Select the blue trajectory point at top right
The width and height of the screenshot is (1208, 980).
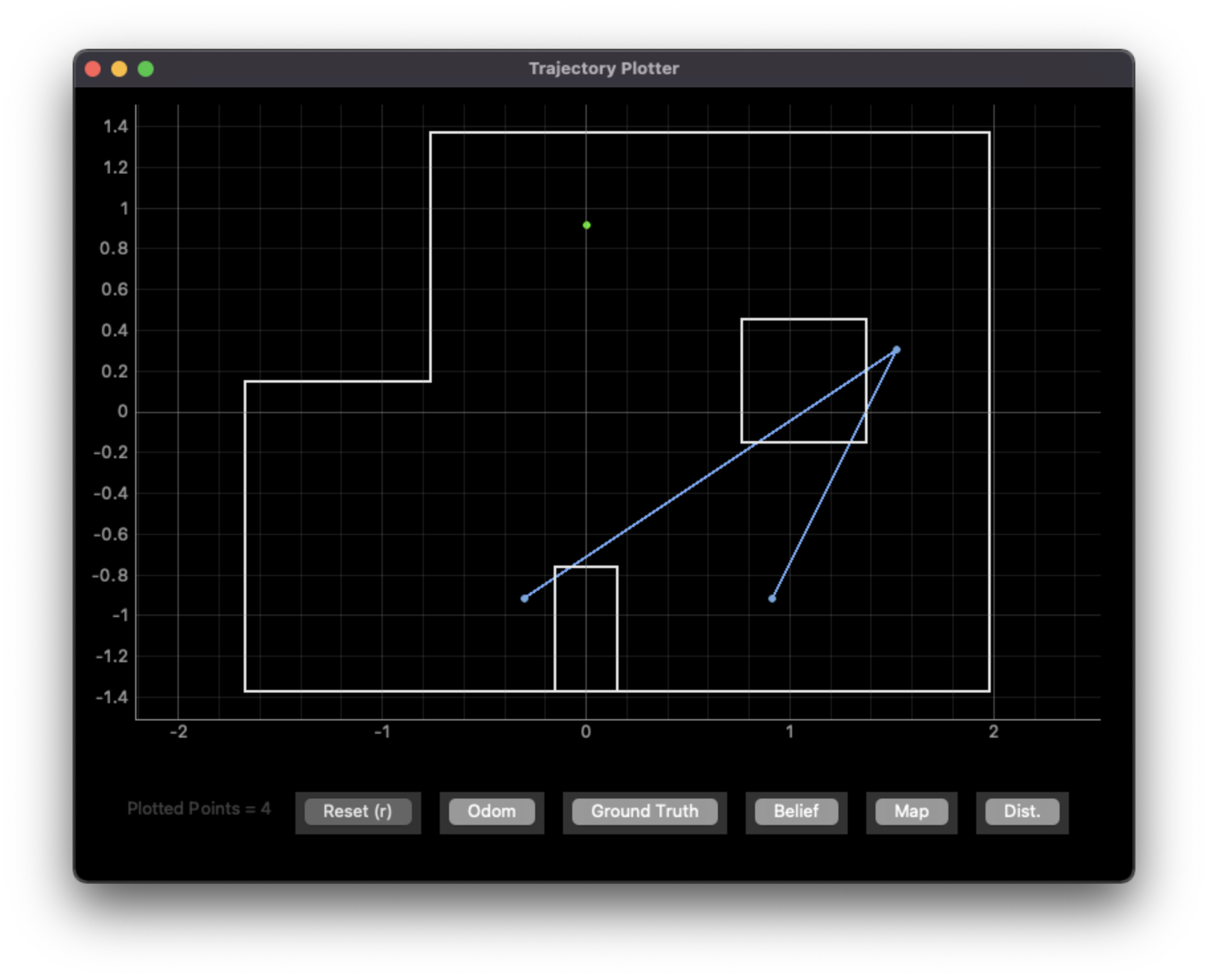896,350
